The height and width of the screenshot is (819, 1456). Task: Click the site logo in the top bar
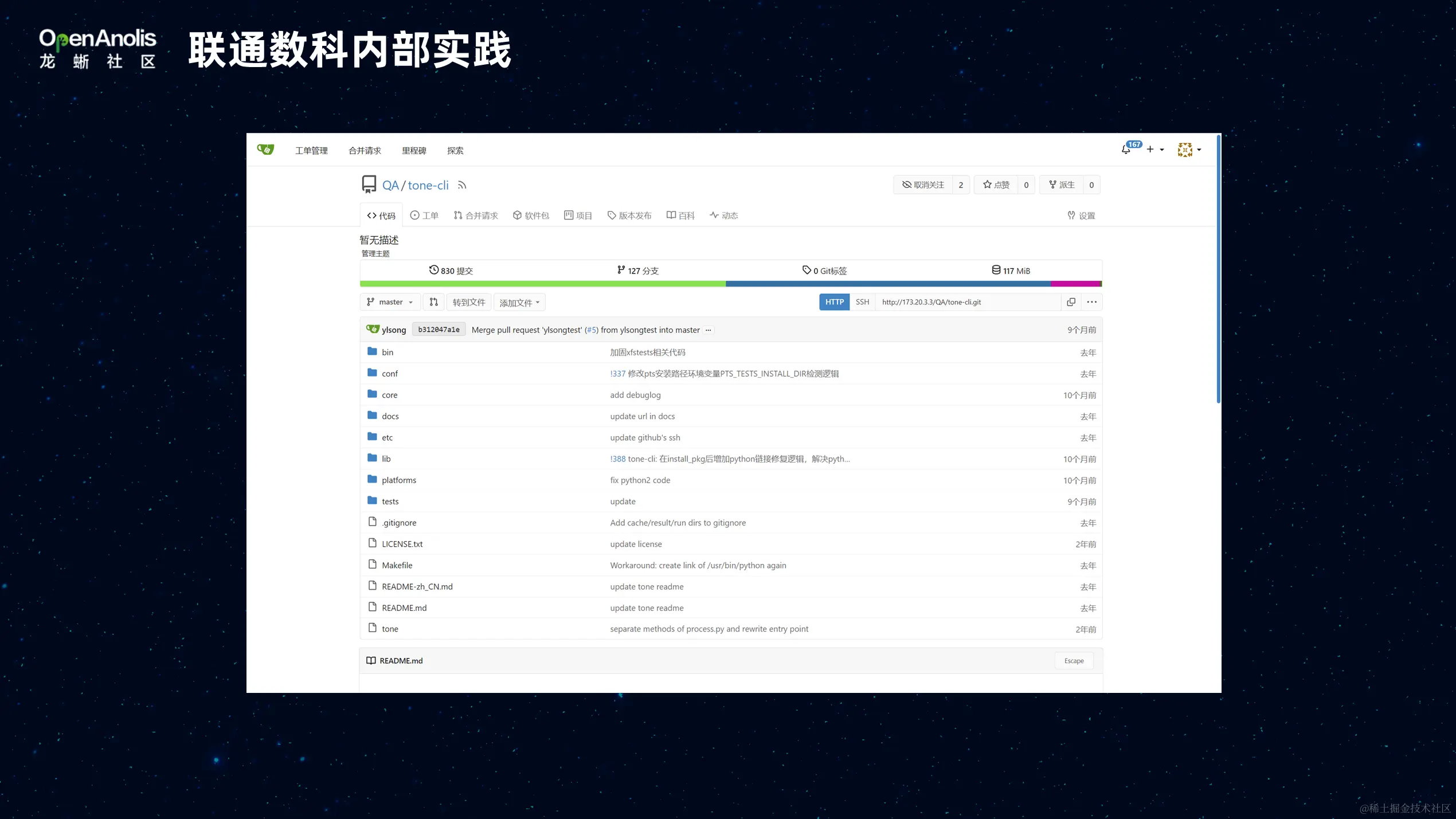point(265,149)
